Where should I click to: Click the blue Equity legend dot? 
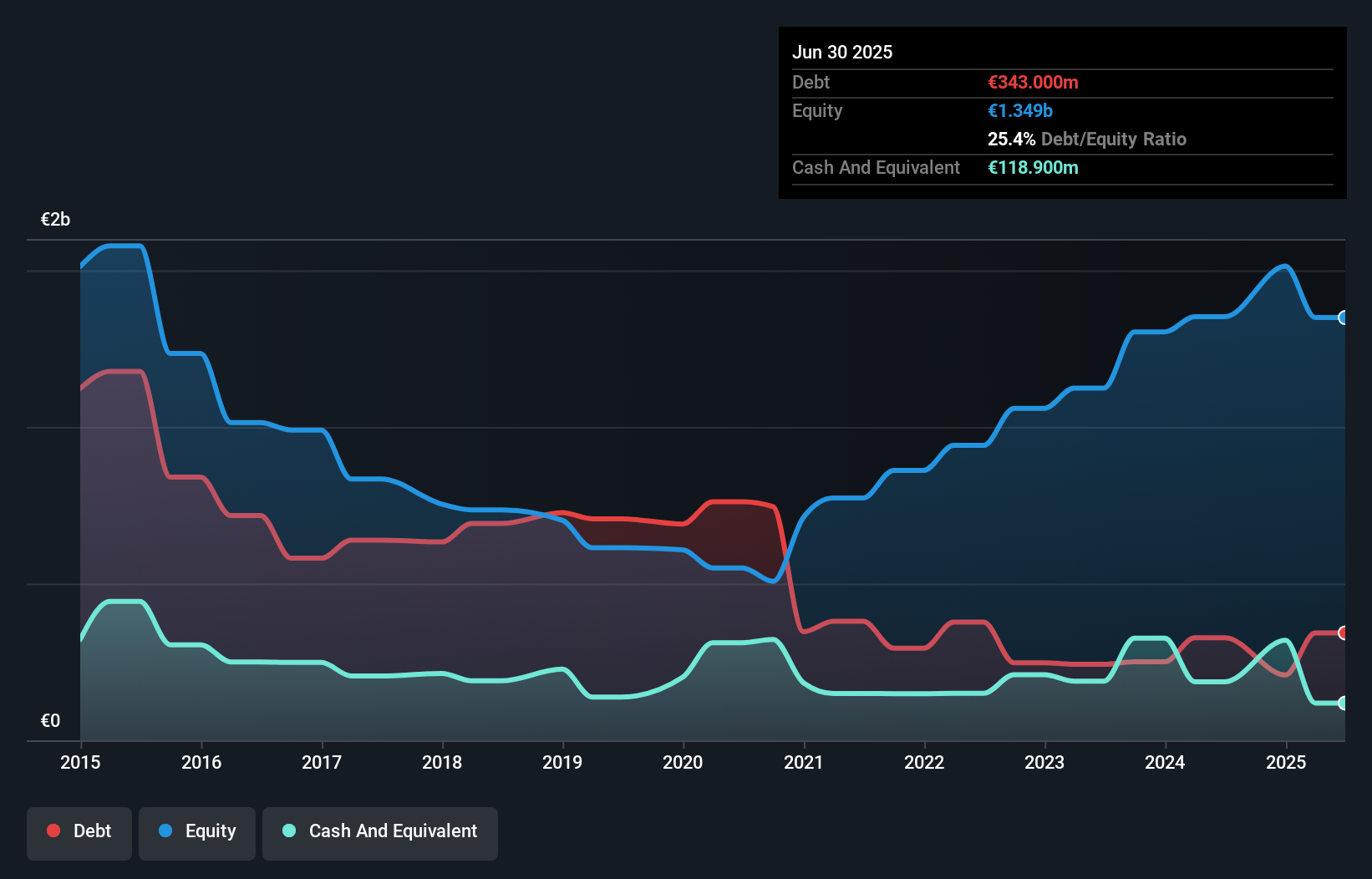click(164, 831)
